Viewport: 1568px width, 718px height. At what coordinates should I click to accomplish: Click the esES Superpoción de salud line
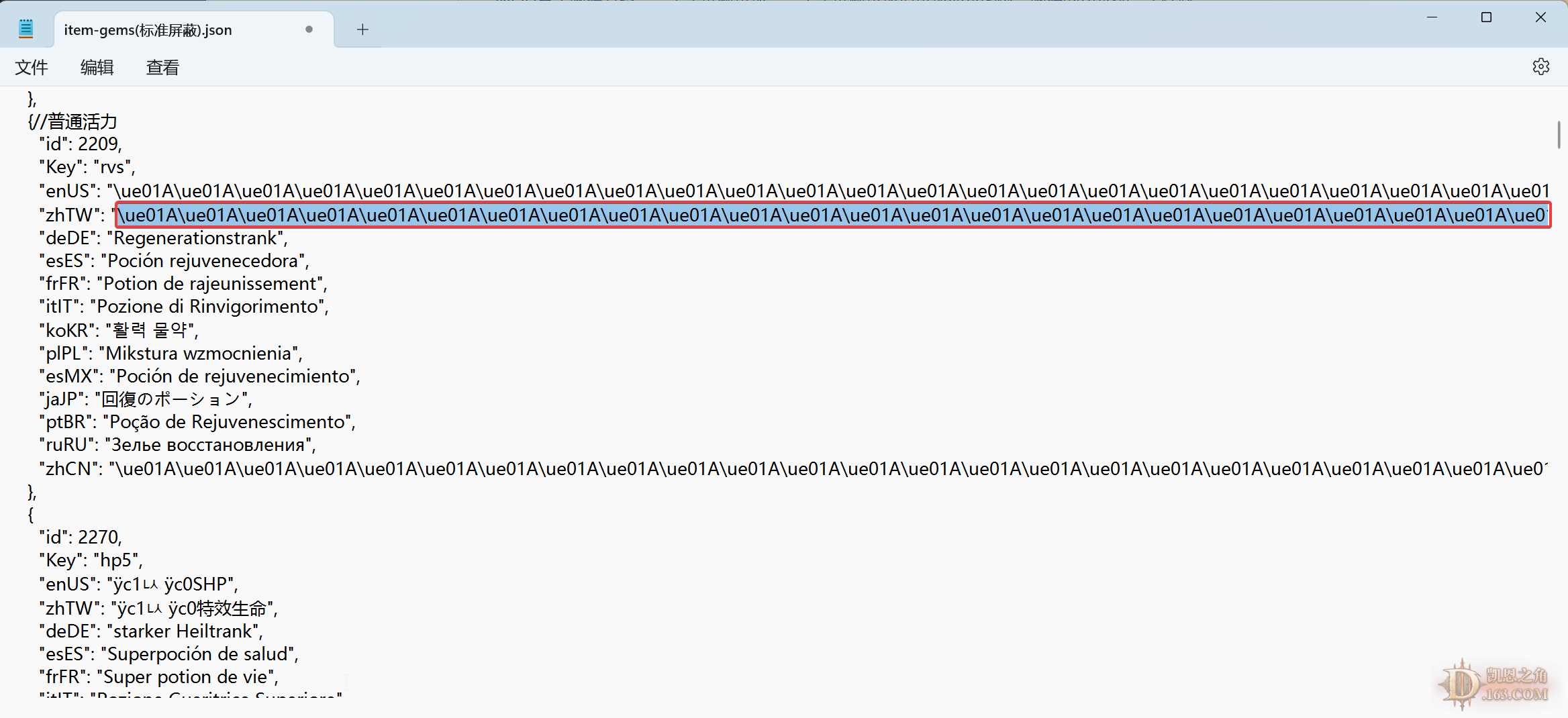pyautogui.click(x=169, y=654)
